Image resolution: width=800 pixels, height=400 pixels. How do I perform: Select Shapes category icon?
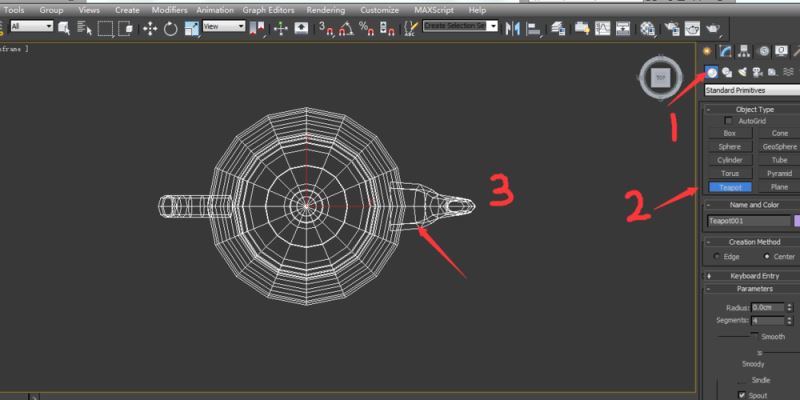point(727,72)
